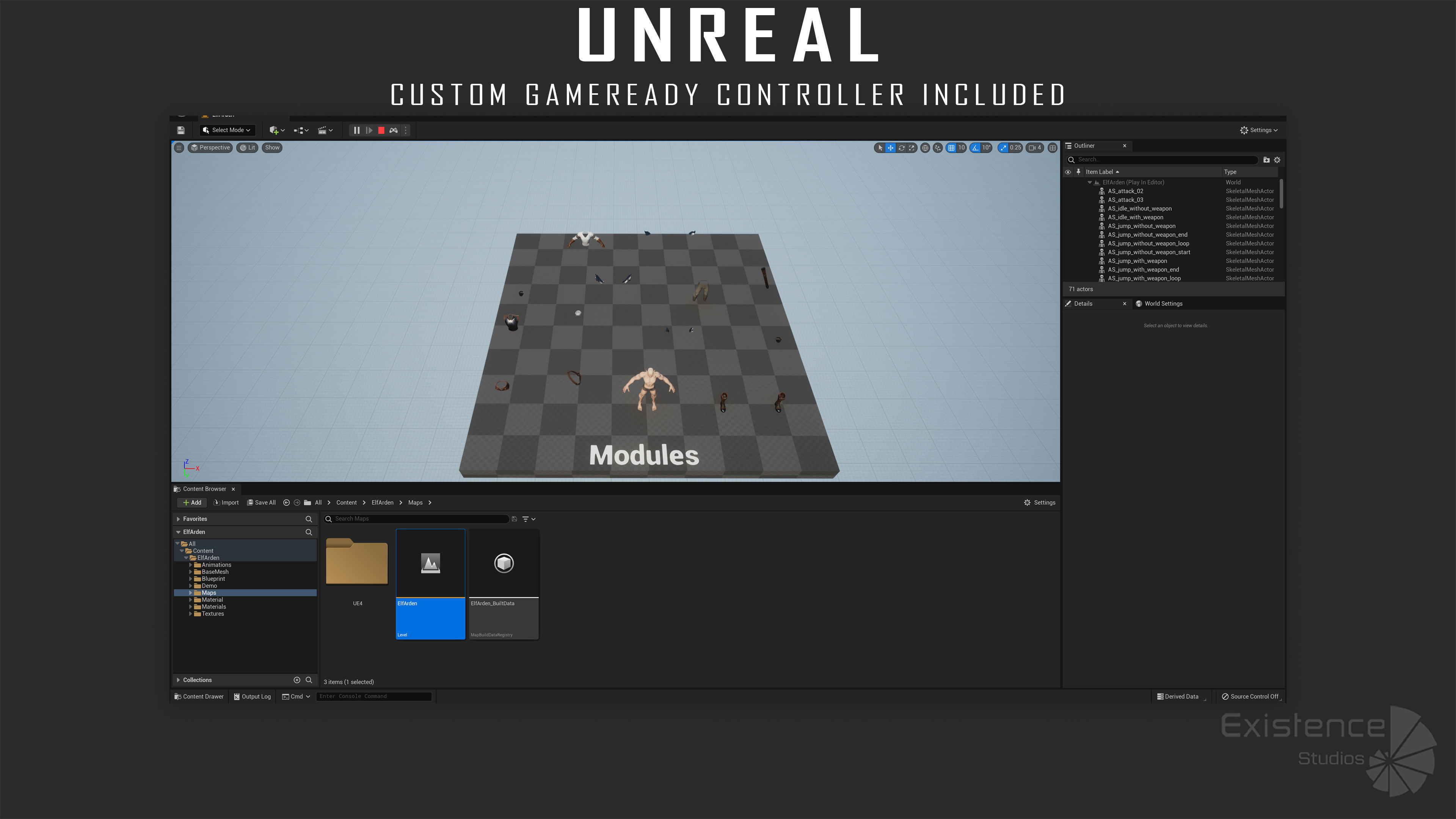1456x819 pixels.
Task: Toggle grid snapping in the viewport
Action: tap(951, 148)
